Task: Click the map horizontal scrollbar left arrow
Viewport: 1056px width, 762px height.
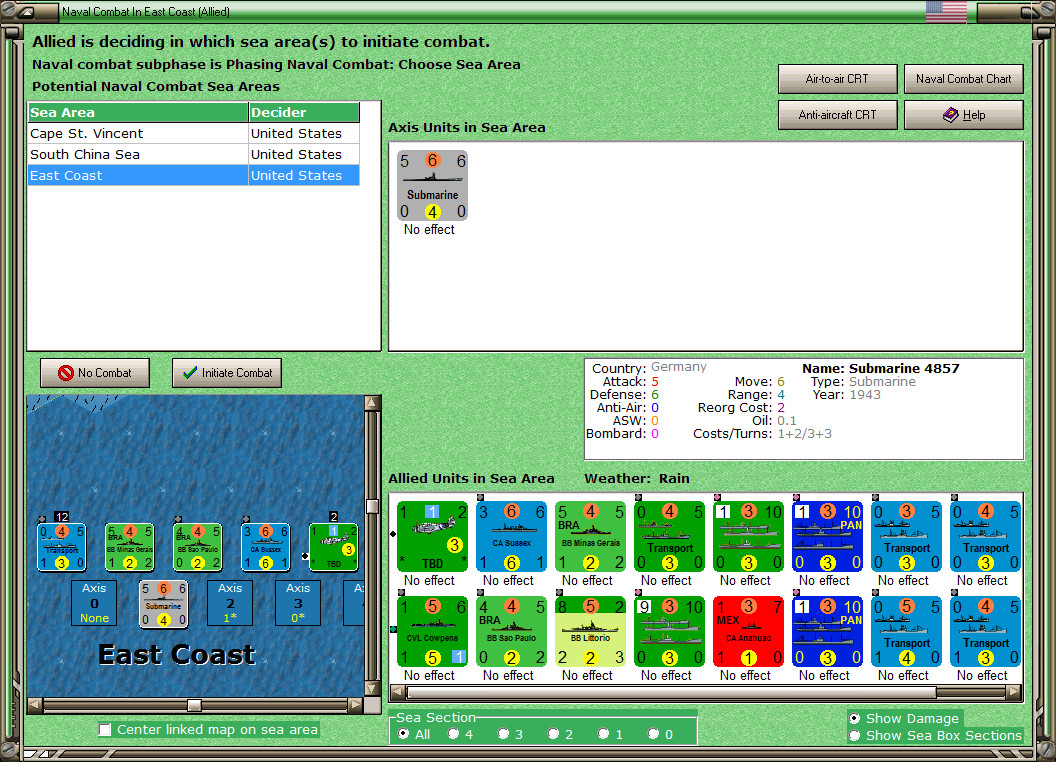Action: [x=35, y=705]
